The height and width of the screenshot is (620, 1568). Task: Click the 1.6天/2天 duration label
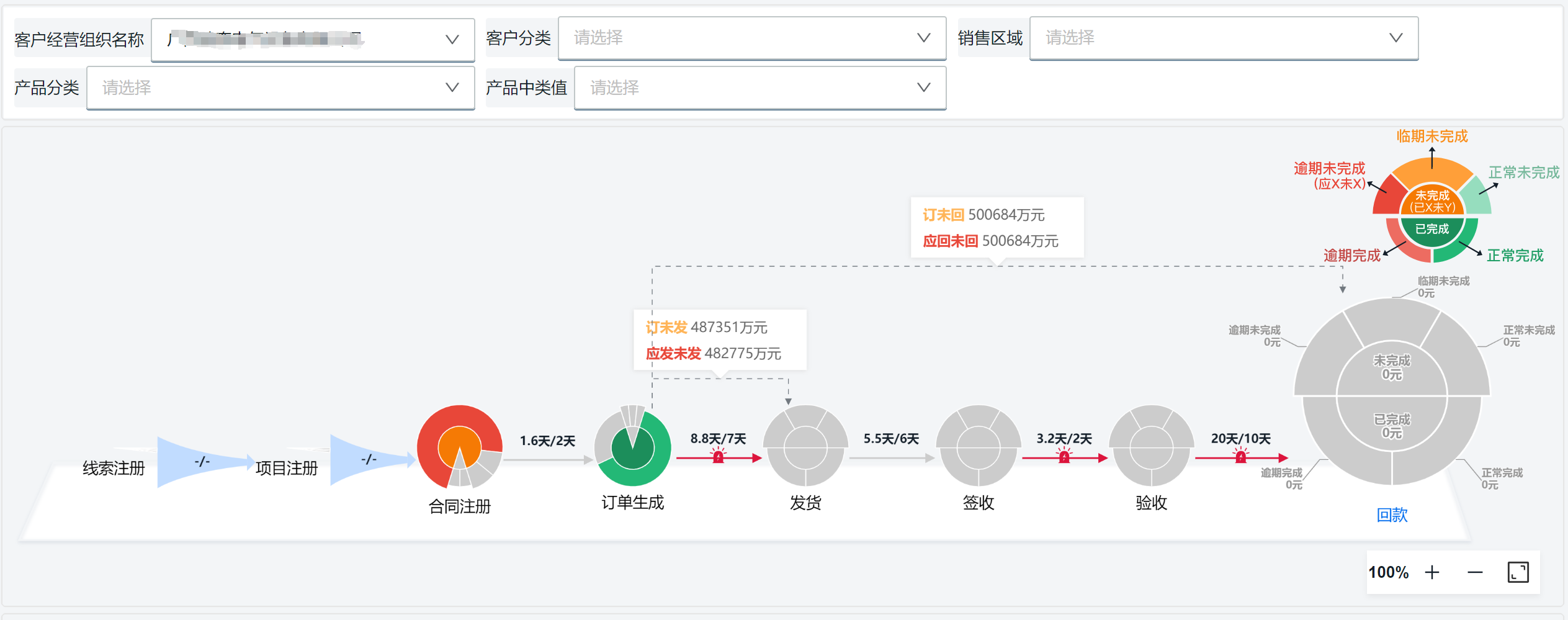coord(547,441)
